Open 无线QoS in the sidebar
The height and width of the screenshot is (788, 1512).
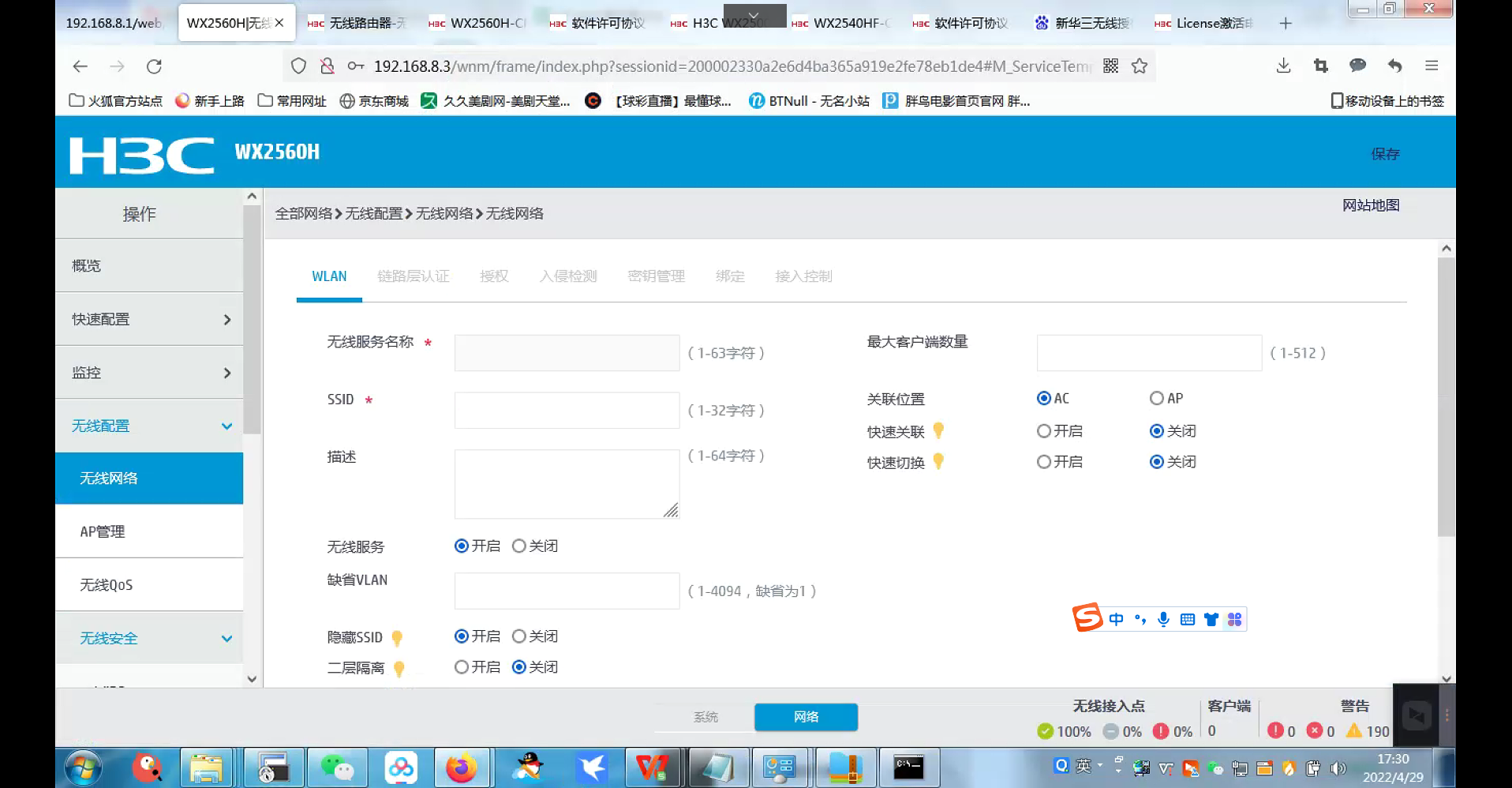(149, 585)
